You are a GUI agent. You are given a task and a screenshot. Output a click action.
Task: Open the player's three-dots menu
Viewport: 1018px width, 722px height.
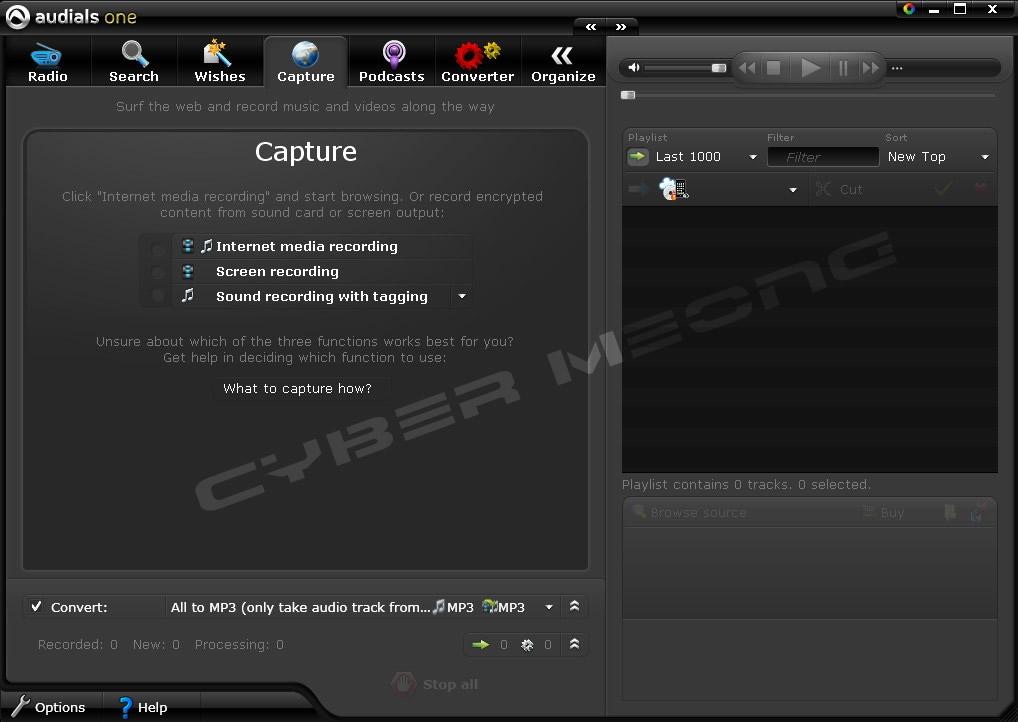point(897,68)
